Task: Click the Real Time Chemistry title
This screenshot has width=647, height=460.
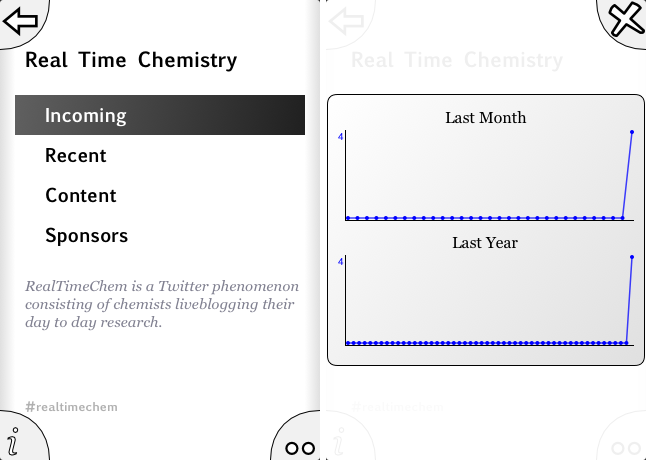Action: [x=131, y=60]
